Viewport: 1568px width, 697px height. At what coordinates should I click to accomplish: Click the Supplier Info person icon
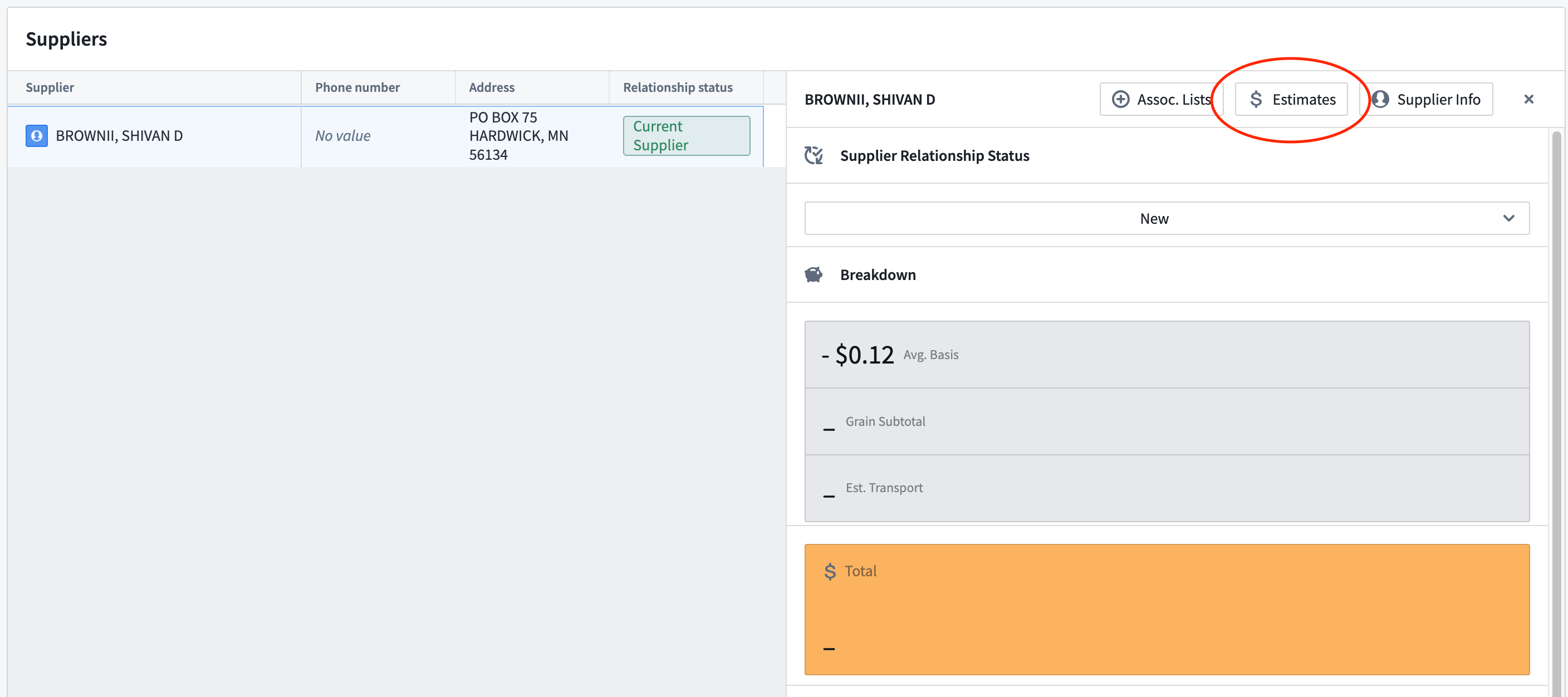(1380, 99)
